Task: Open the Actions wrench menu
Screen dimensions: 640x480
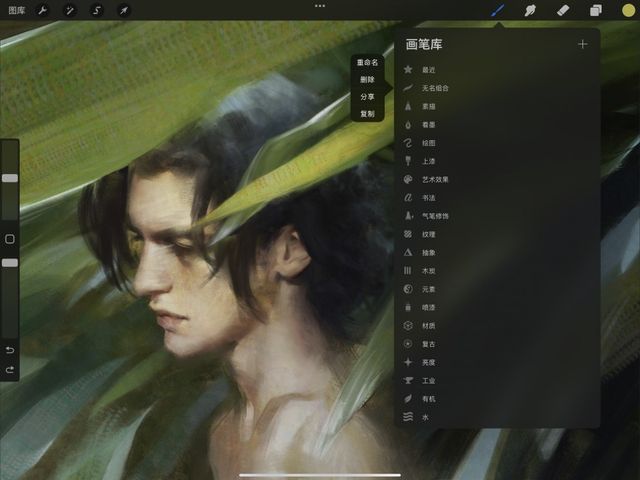Action: 42,10
